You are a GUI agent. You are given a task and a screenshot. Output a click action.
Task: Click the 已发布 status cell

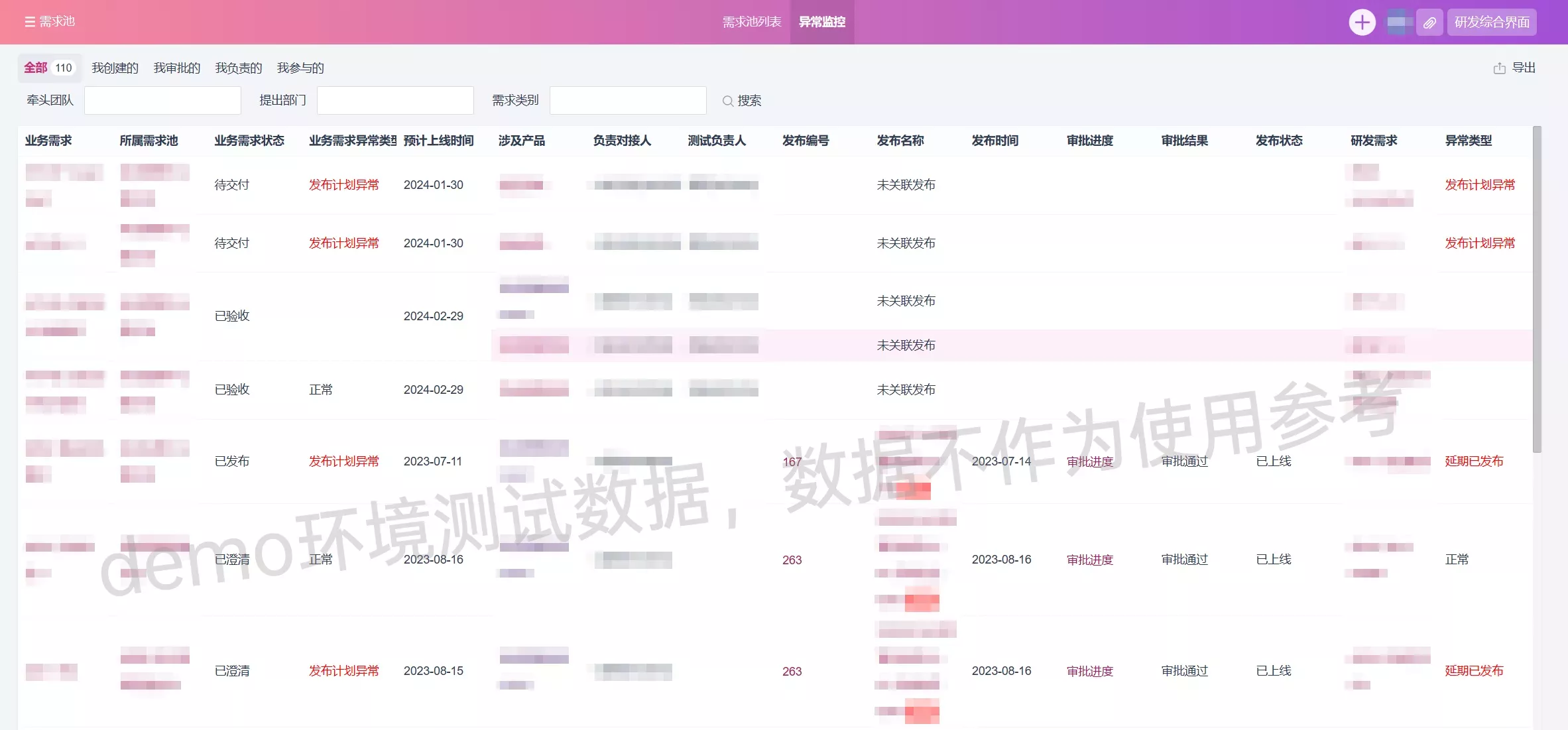click(232, 461)
